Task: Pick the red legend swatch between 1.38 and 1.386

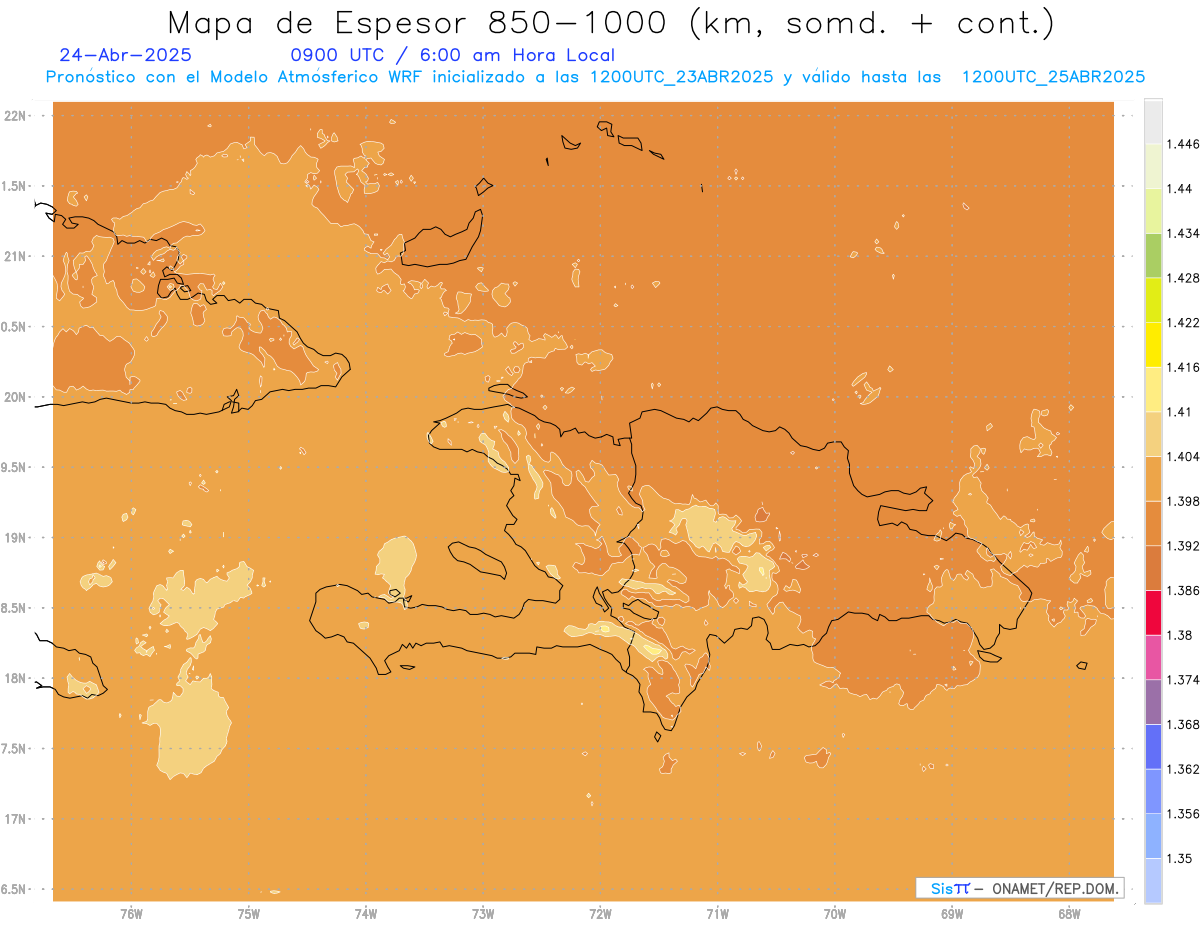Action: pos(1153,613)
